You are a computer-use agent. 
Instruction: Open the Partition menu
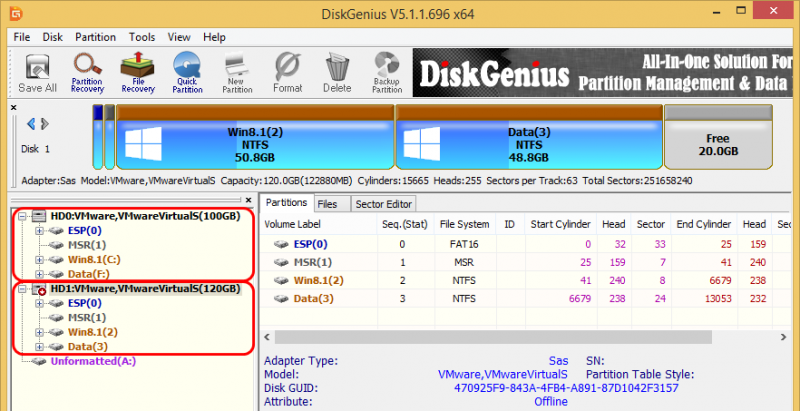95,37
